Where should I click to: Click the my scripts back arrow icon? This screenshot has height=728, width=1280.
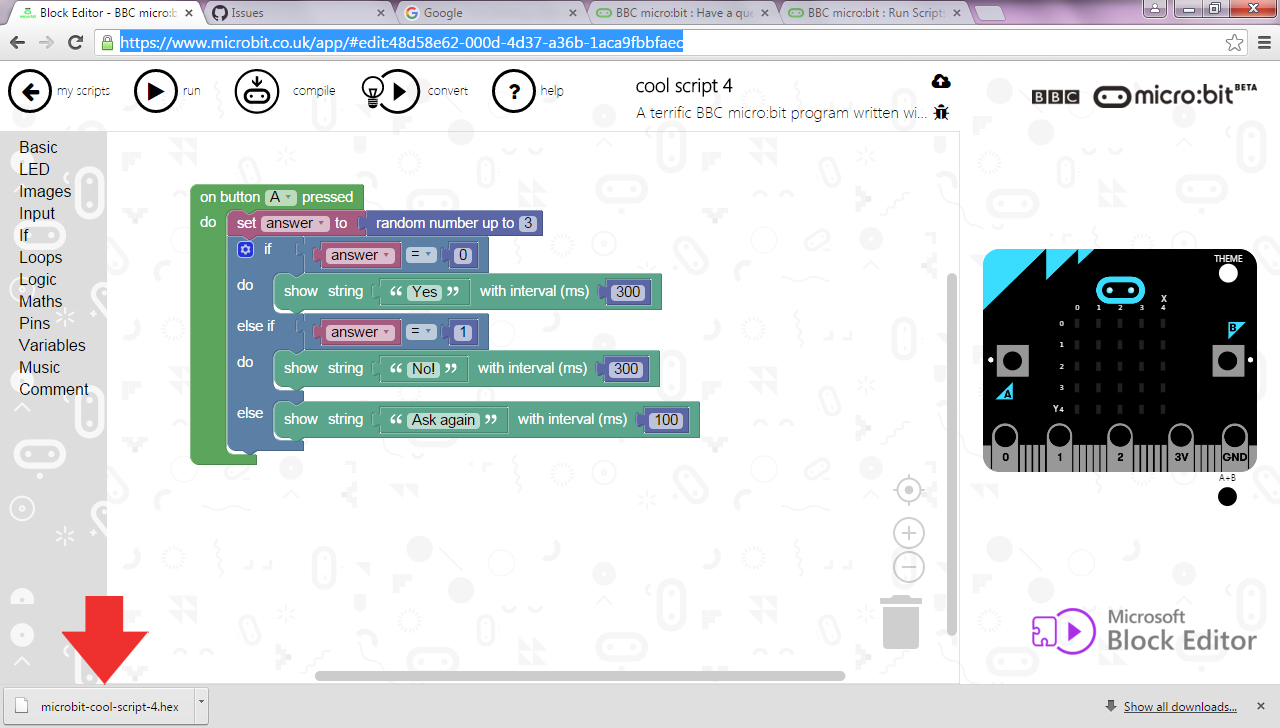(x=30, y=91)
